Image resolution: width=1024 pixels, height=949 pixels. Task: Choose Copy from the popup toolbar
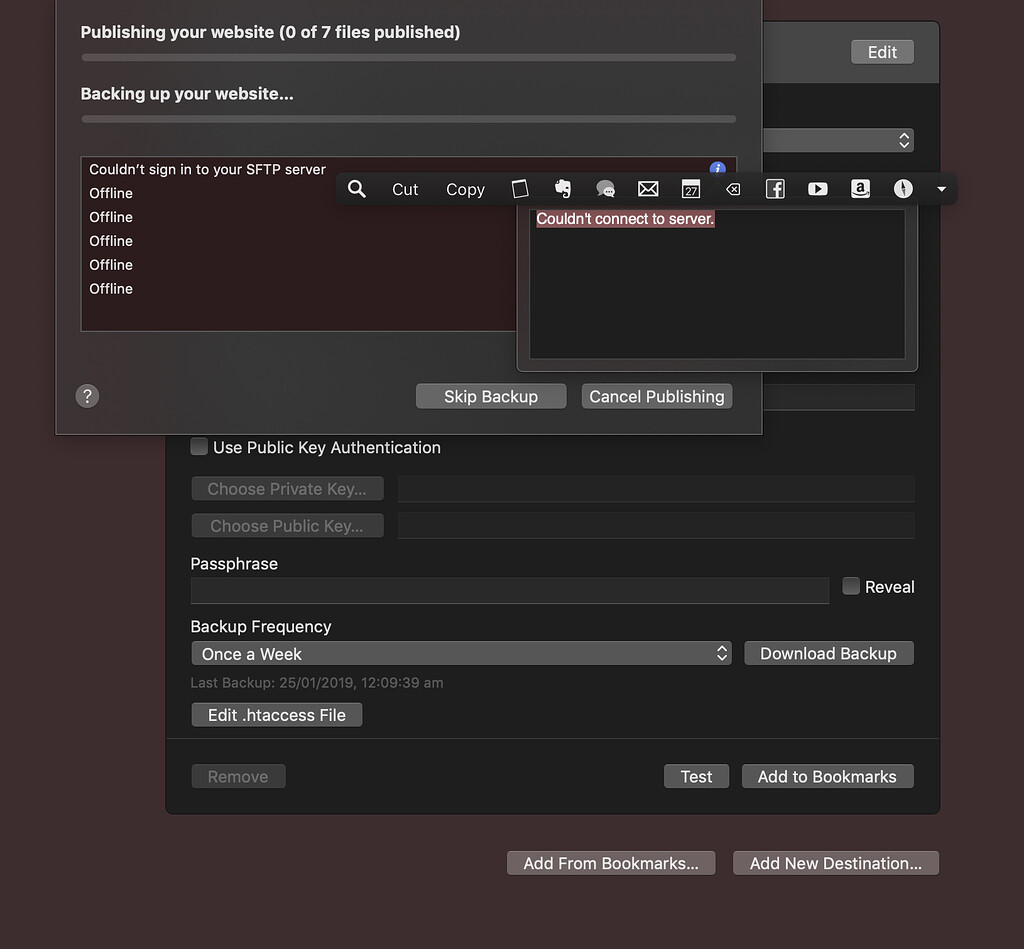[x=465, y=189]
